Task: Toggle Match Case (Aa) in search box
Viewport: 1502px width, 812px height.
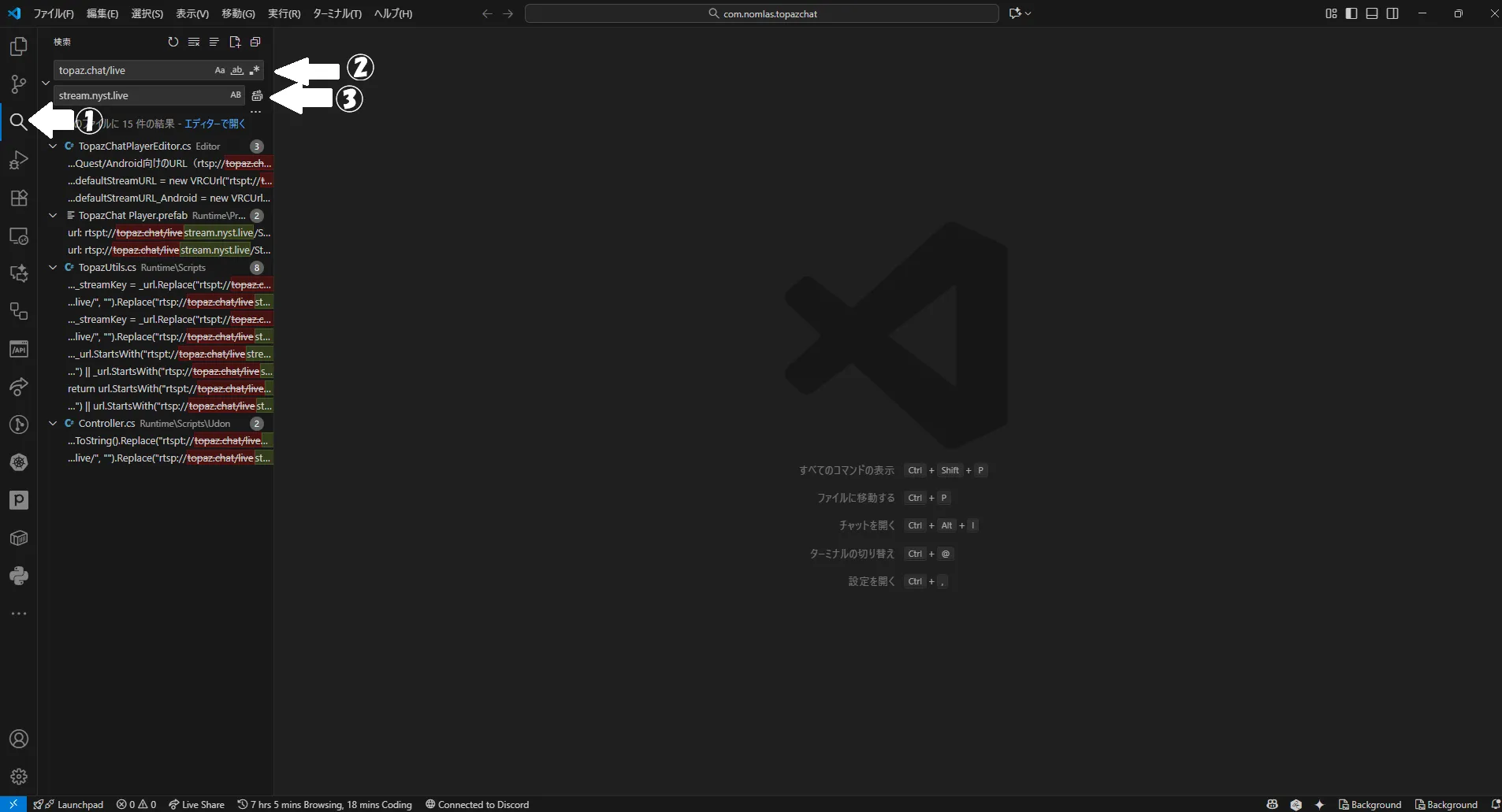Action: pyautogui.click(x=220, y=70)
